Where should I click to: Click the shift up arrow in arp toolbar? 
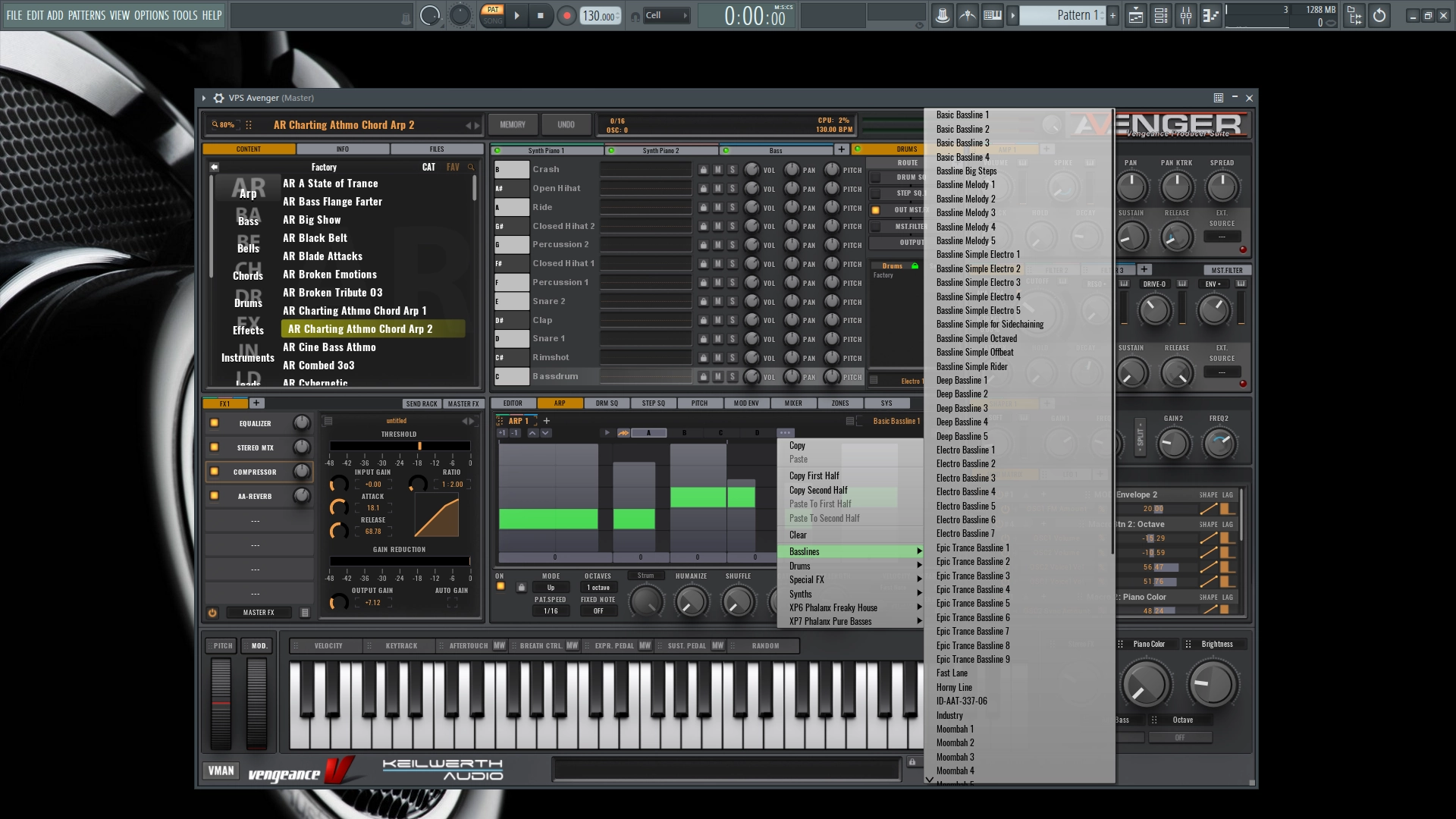(x=532, y=433)
